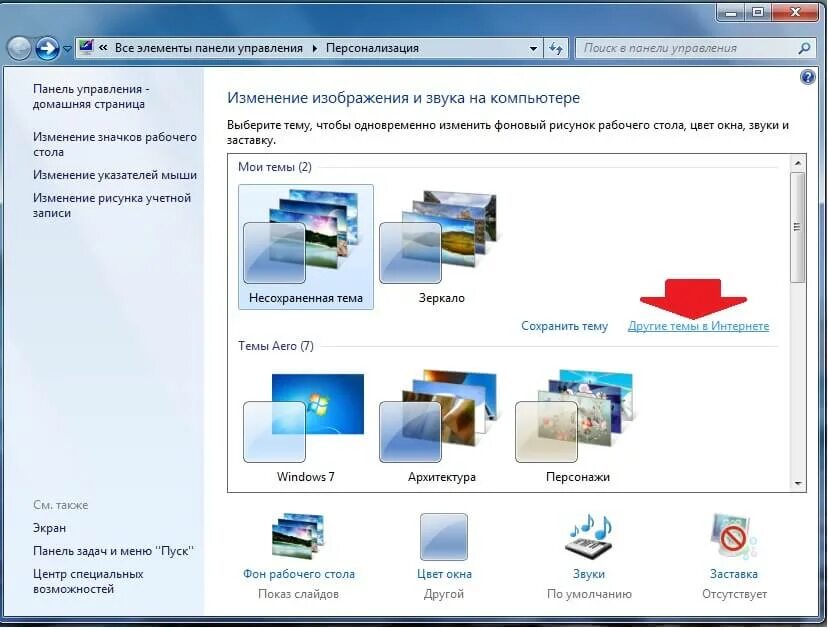Viewport: 828px width, 630px height.
Task: Open the address bar history dropdown
Action: point(533,49)
